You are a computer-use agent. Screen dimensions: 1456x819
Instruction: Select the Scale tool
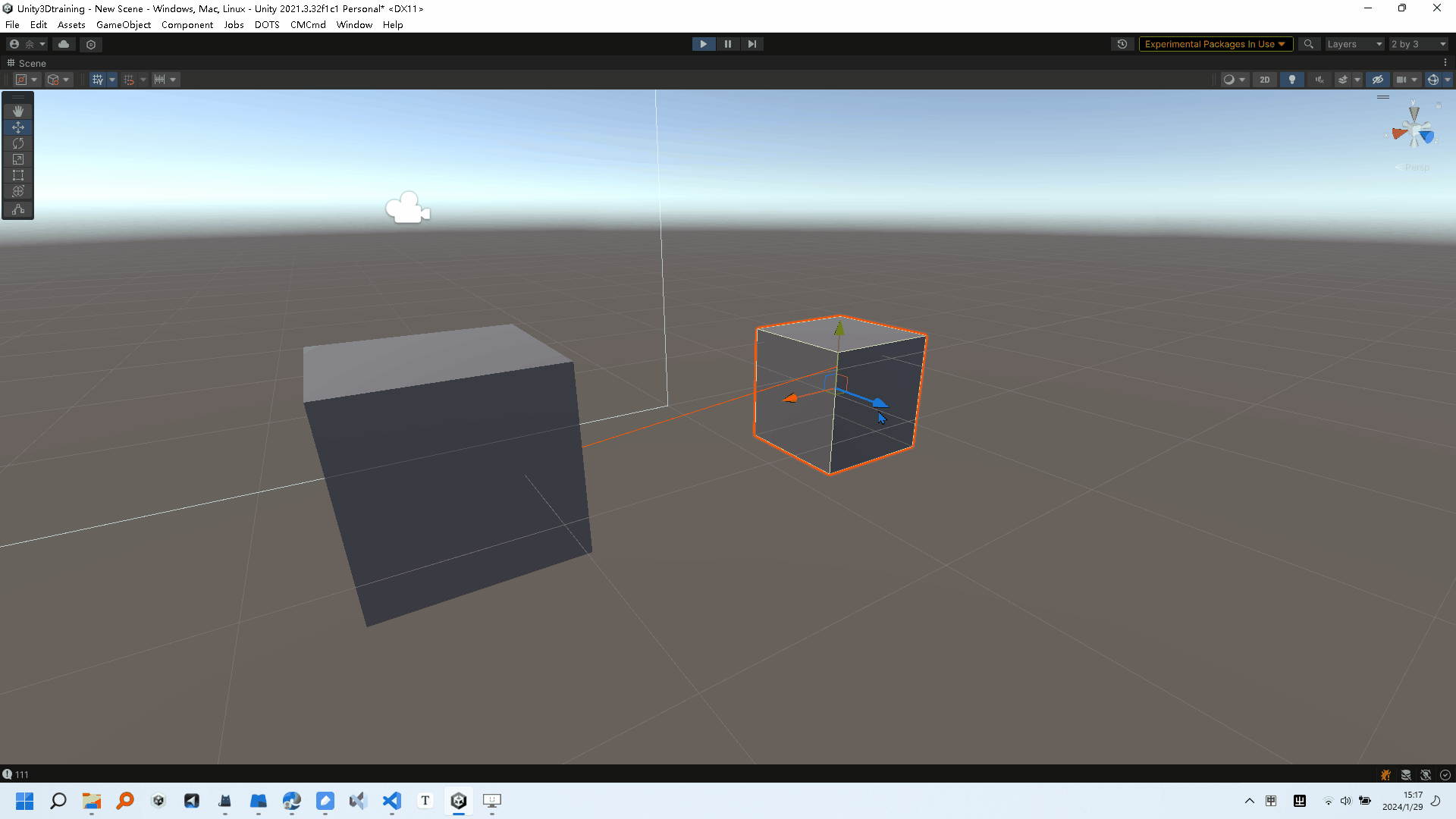[18, 159]
